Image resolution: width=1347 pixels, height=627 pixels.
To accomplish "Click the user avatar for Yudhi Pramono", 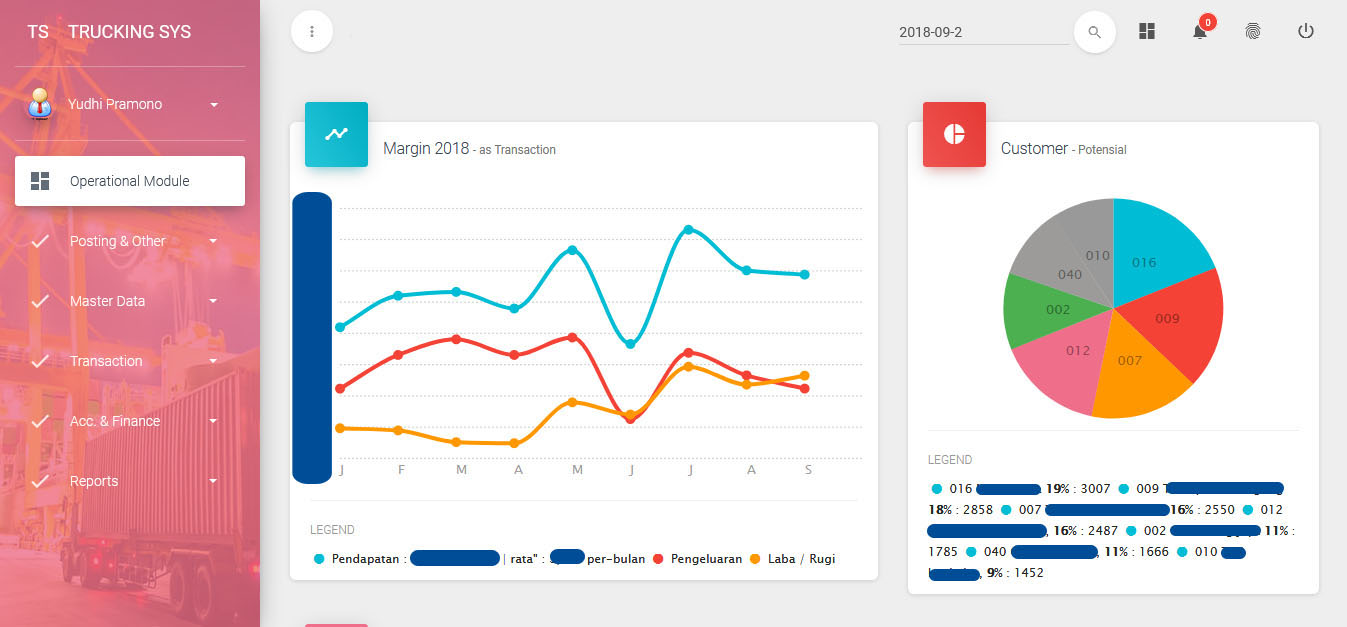I will (40, 104).
